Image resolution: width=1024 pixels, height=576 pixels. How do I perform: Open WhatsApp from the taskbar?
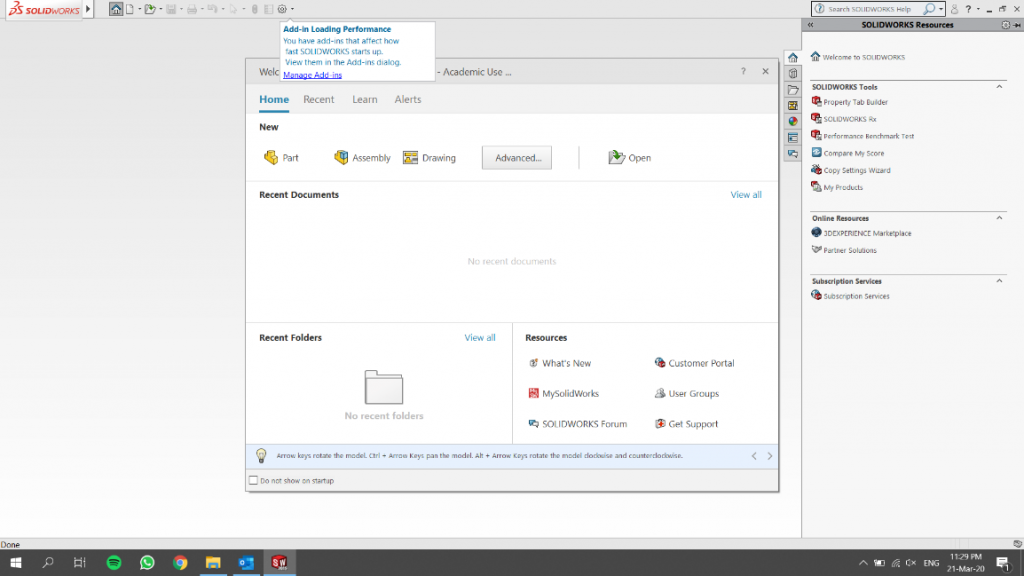pyautogui.click(x=147, y=562)
